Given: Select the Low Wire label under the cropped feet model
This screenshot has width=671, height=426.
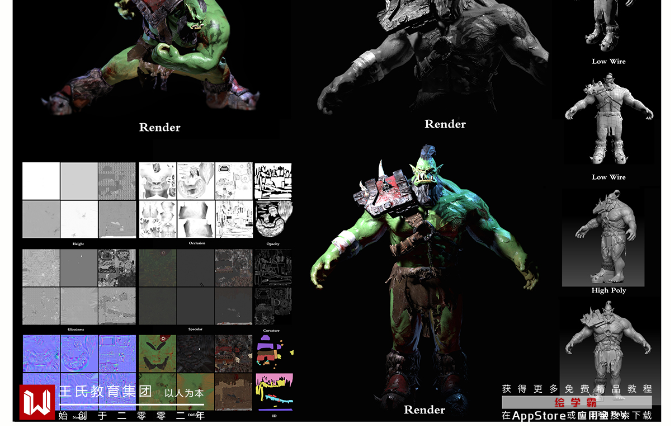Looking at the screenshot, I should (x=609, y=62).
